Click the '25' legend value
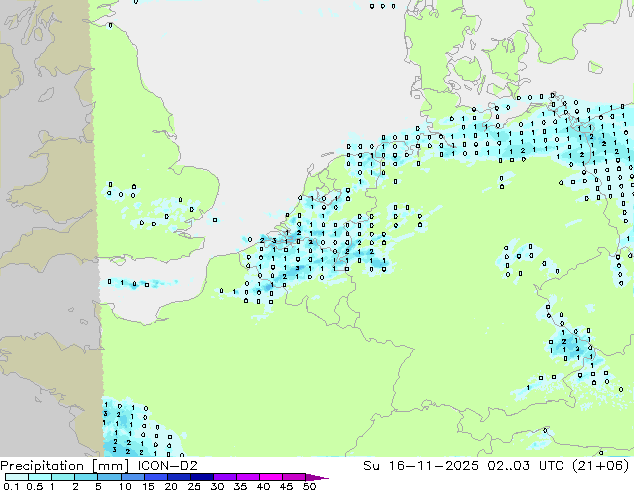634x490 pixels. pyautogui.click(x=194, y=486)
